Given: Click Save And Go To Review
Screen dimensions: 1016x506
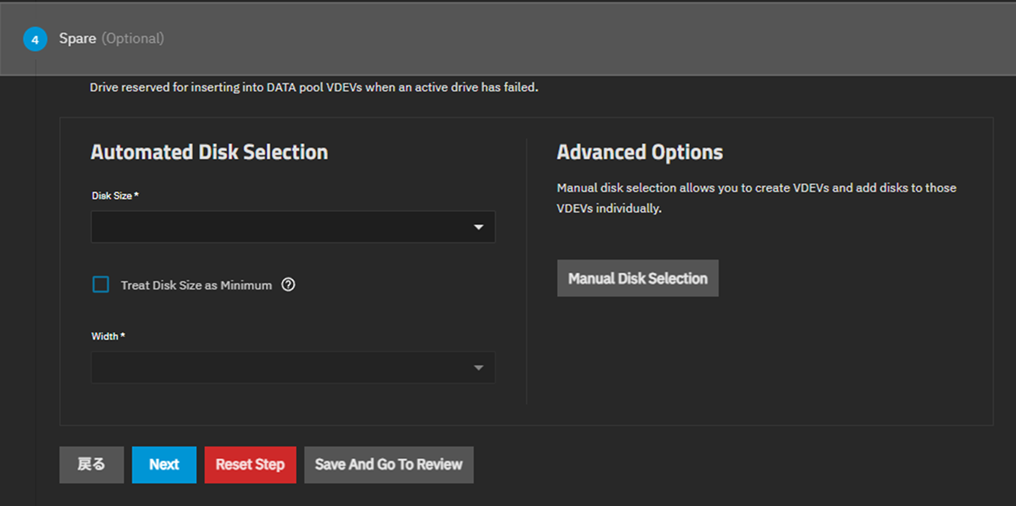Looking at the screenshot, I should (x=389, y=465).
